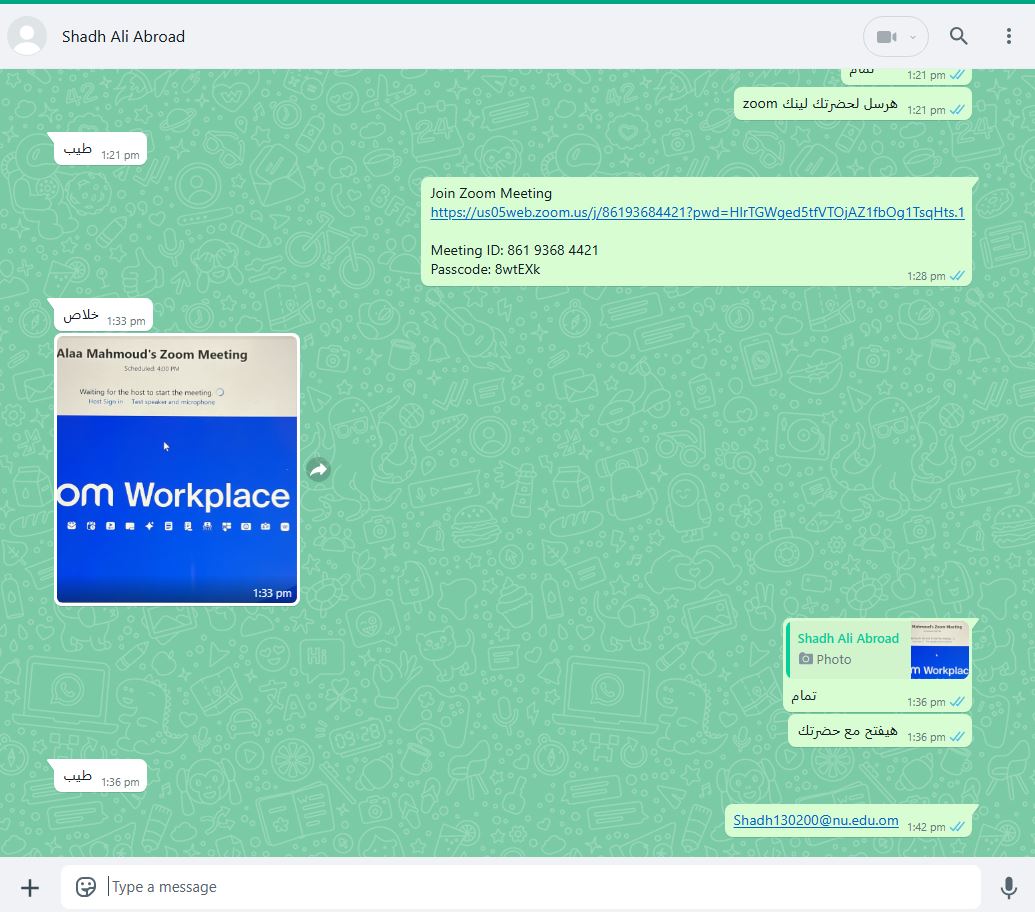Click the Shadh130200@nu.edu.om email link
The height and width of the screenshot is (912, 1035).
(816, 820)
